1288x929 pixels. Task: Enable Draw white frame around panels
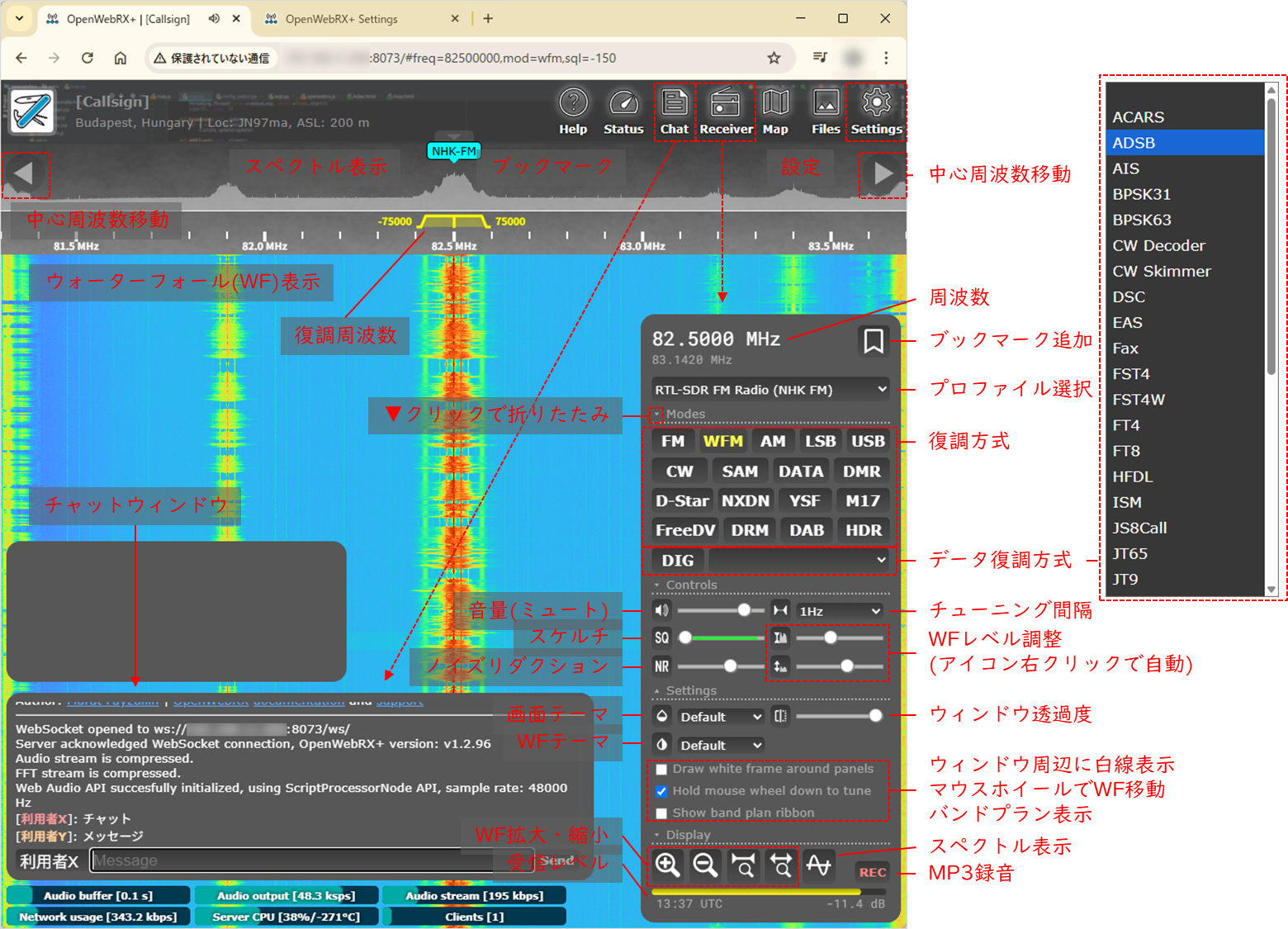[661, 769]
